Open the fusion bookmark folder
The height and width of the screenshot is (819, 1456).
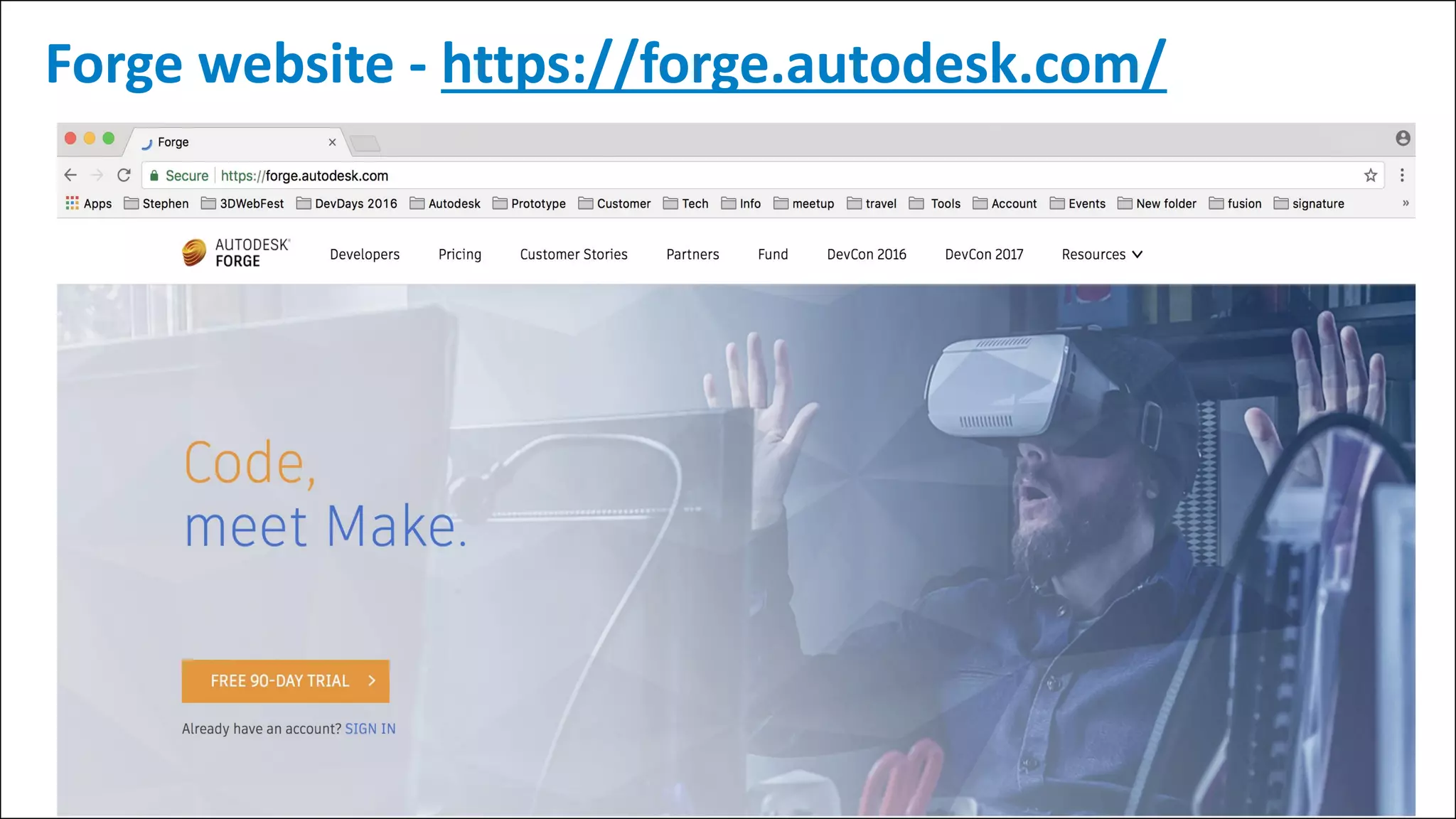tap(1236, 203)
